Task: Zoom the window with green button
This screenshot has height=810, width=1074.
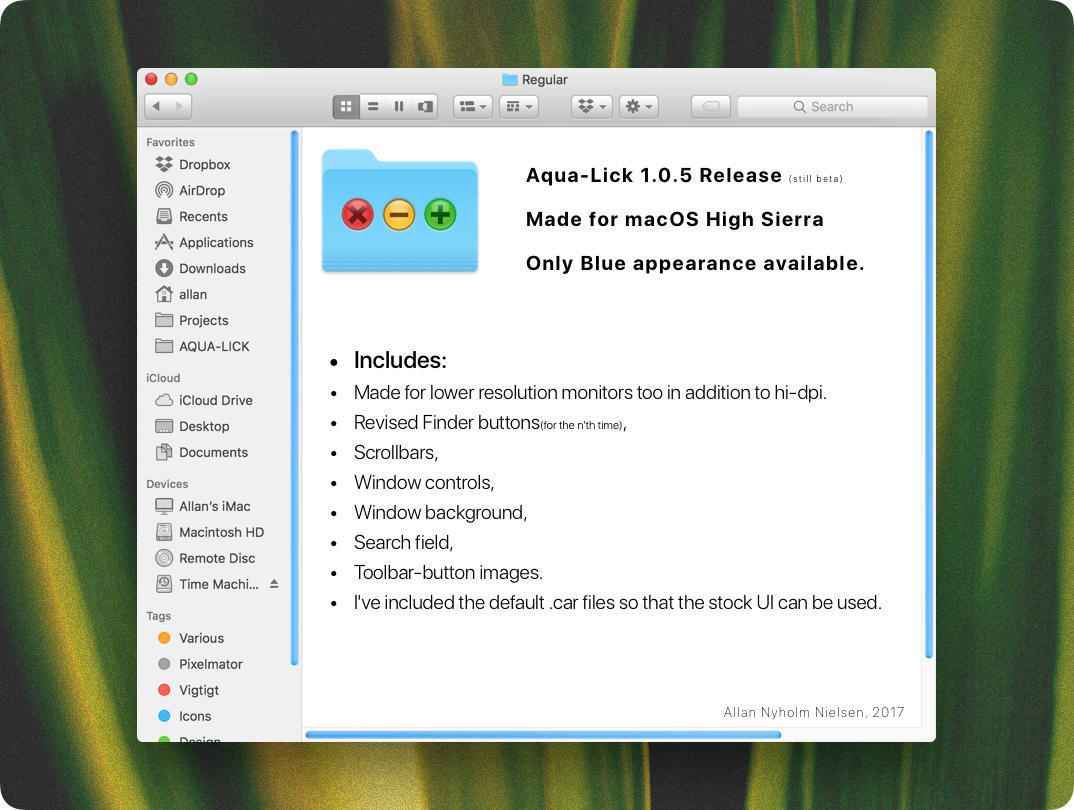Action: click(191, 79)
